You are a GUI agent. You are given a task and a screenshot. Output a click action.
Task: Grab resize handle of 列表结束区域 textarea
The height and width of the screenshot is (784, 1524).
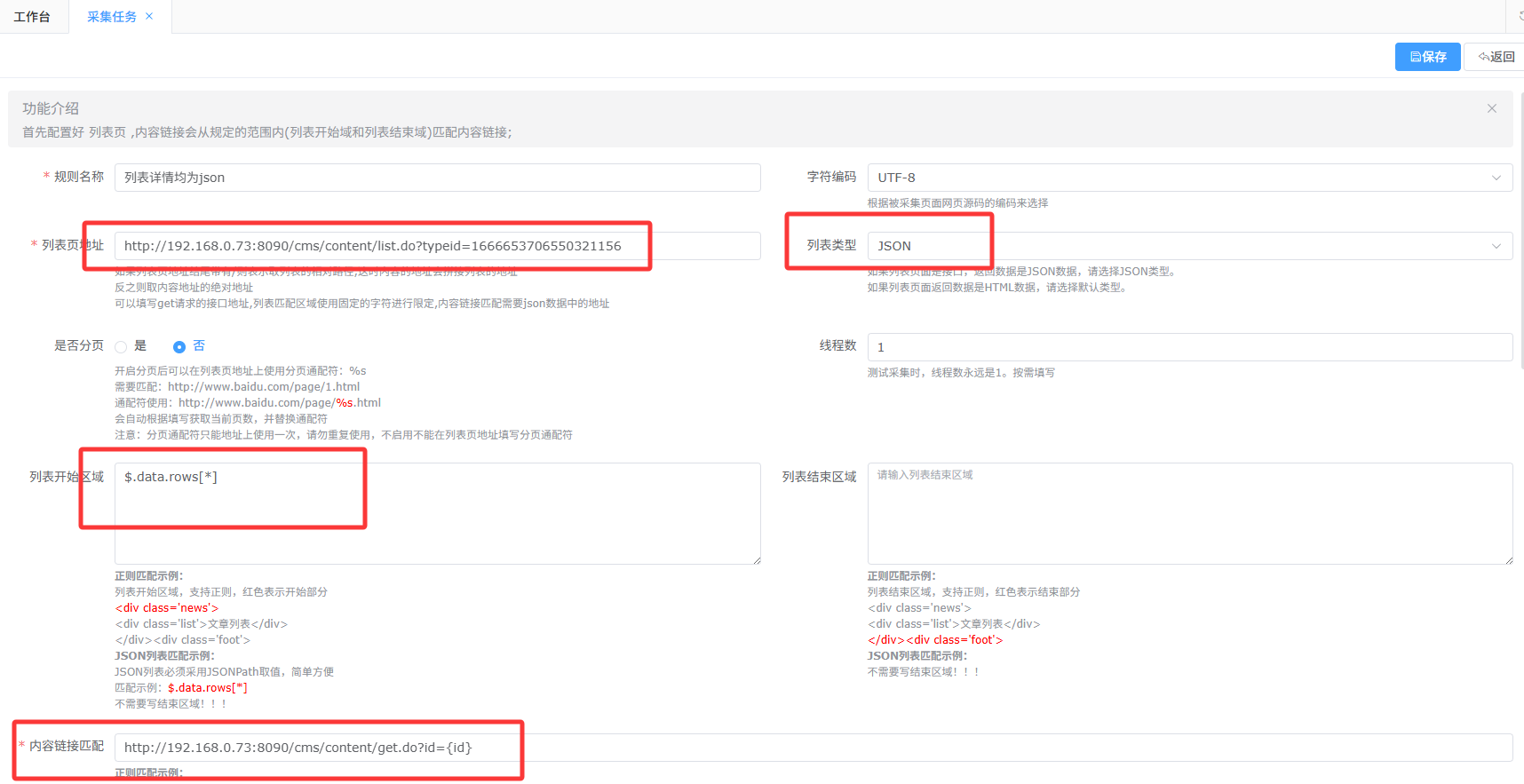(1509, 560)
